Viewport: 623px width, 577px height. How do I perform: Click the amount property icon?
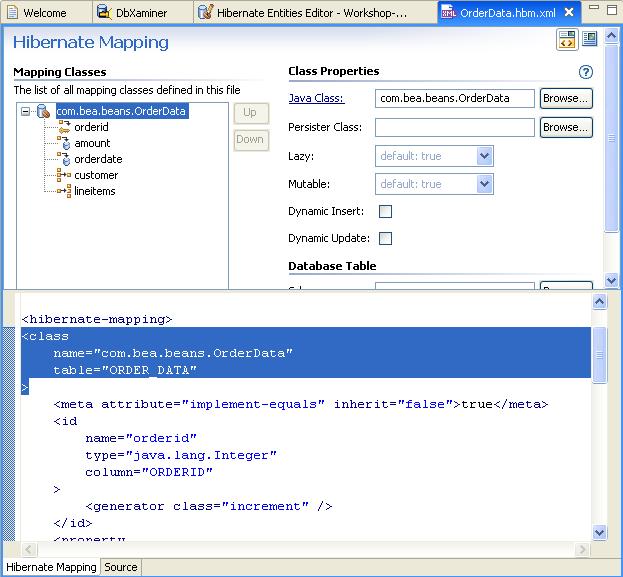pyautogui.click(x=64, y=143)
